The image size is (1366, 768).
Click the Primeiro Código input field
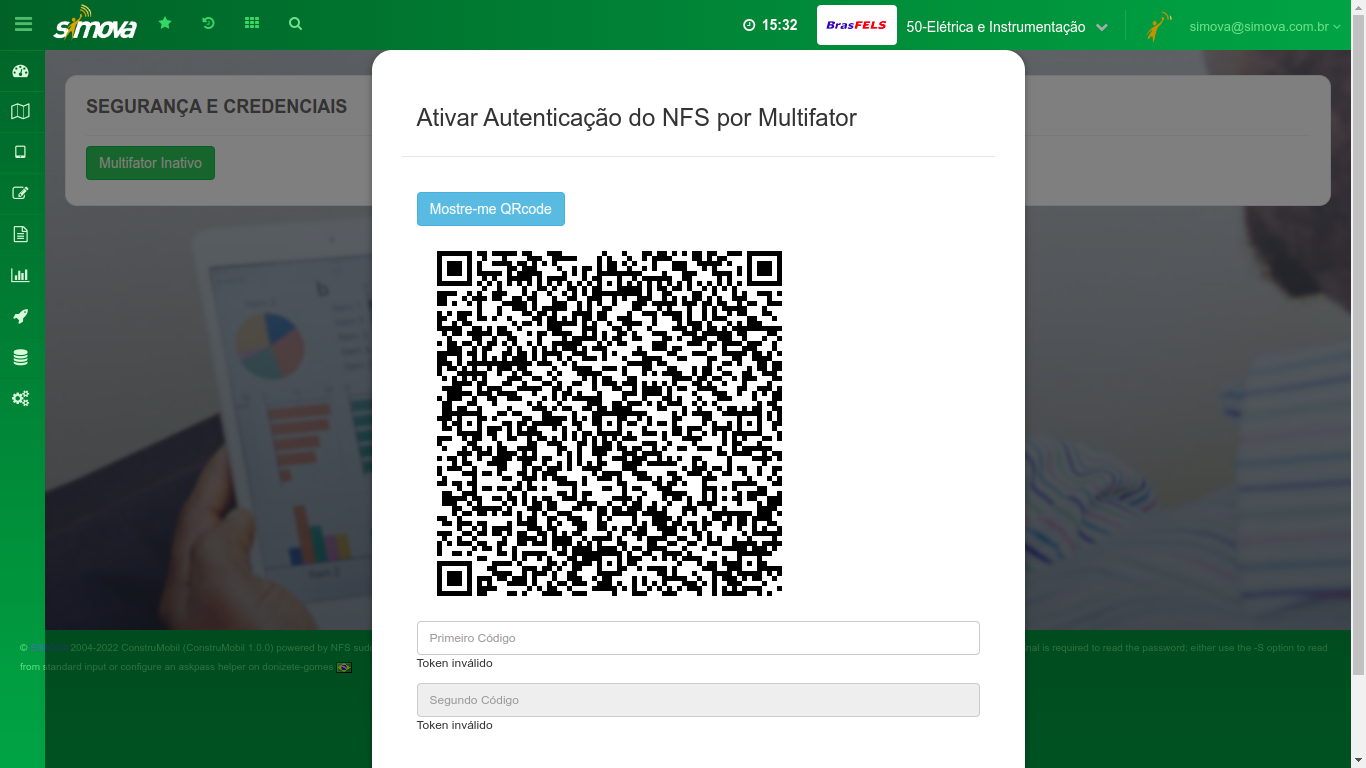[x=697, y=638]
